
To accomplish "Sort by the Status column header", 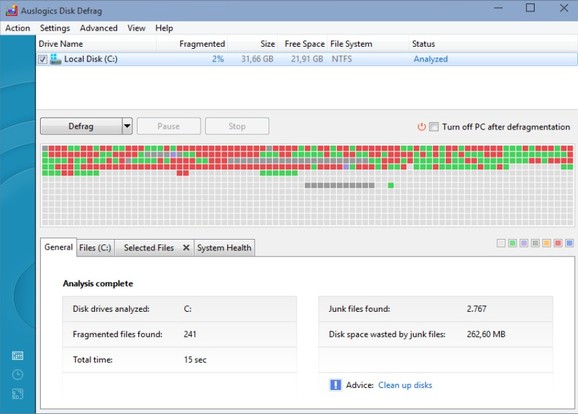I will point(493,44).
